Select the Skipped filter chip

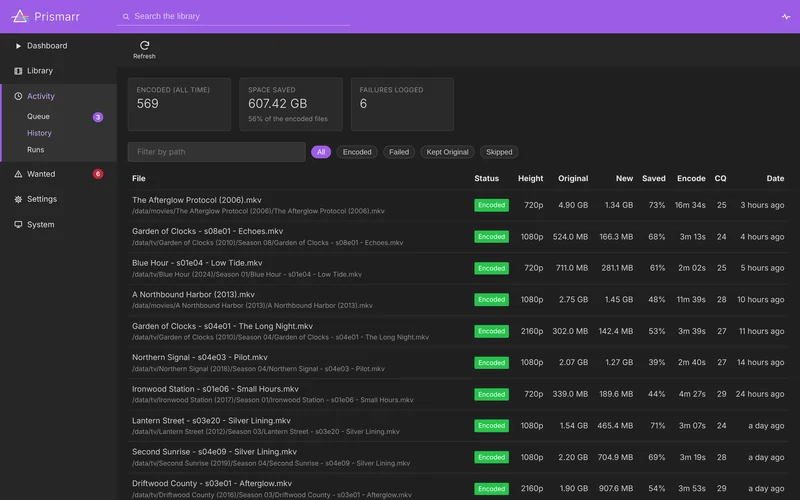(x=499, y=152)
